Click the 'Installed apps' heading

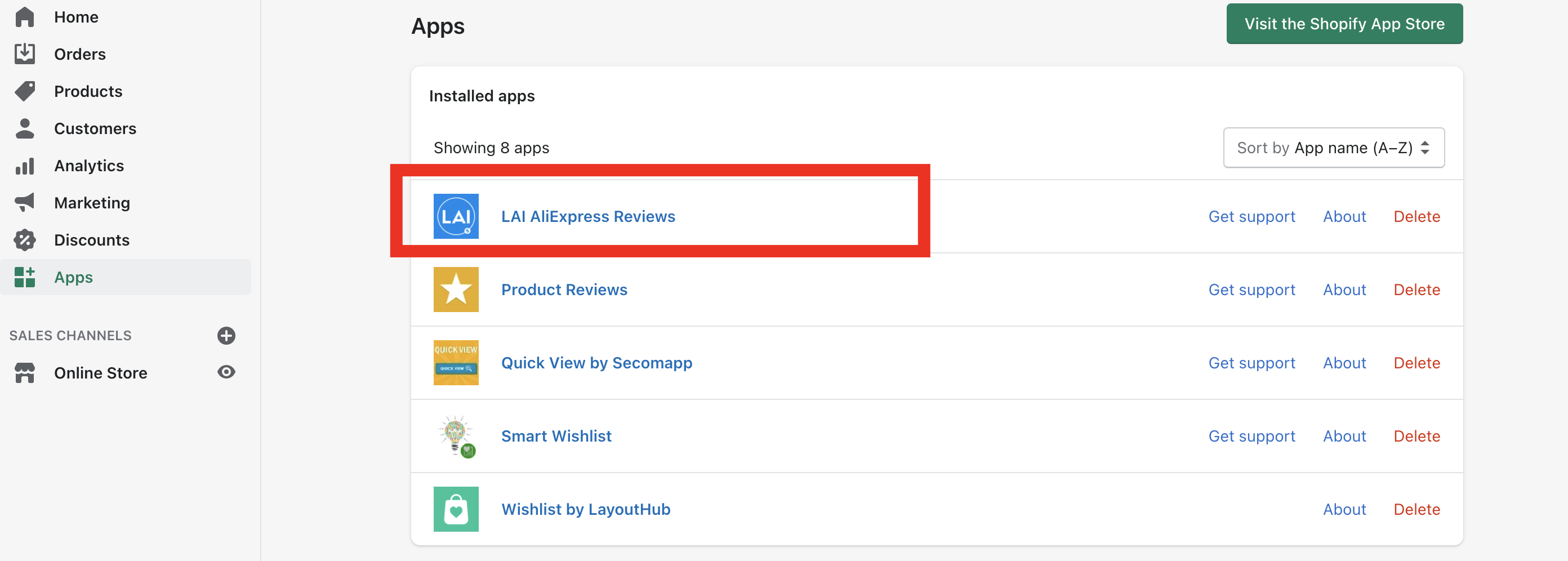click(x=482, y=96)
